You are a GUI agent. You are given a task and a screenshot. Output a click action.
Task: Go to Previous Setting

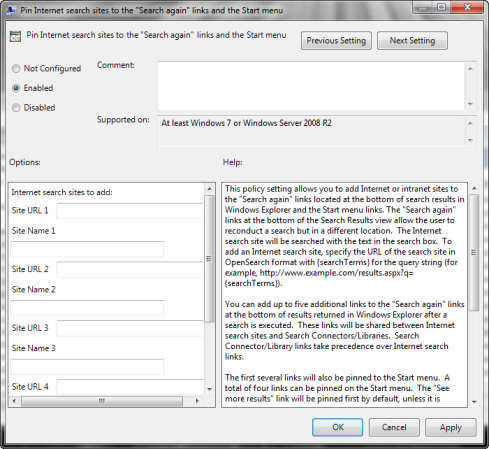pos(336,41)
